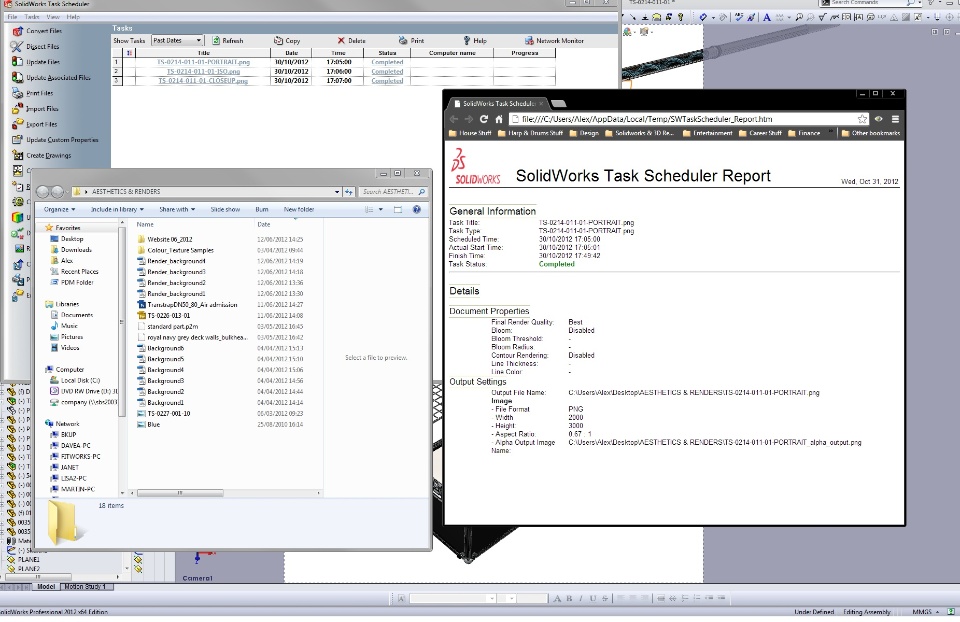Open Explorer help icon
This screenshot has width=960, height=622.
tap(416, 209)
